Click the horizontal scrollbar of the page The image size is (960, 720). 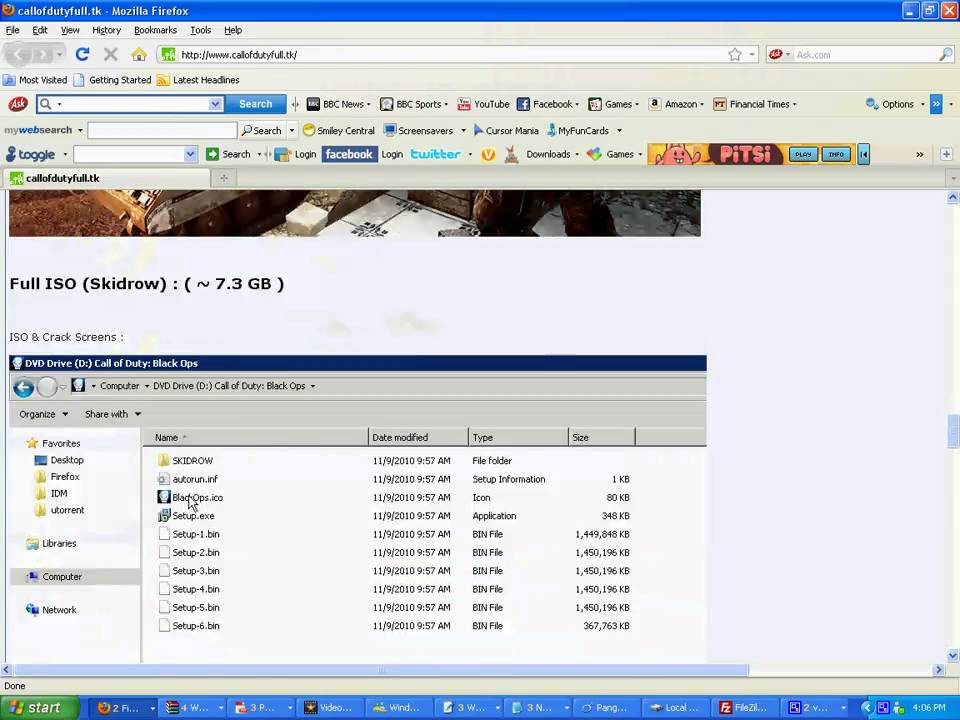pos(381,670)
